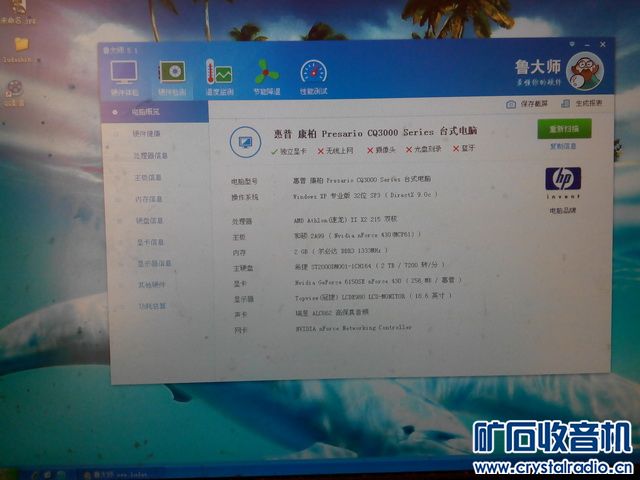640x480 pixels.
Task: Open the film reel desktop shortcut
Action: point(14,89)
